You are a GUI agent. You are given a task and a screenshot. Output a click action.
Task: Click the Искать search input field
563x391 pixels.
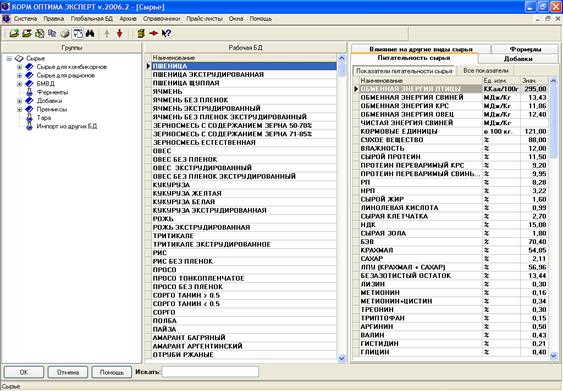tap(210, 372)
